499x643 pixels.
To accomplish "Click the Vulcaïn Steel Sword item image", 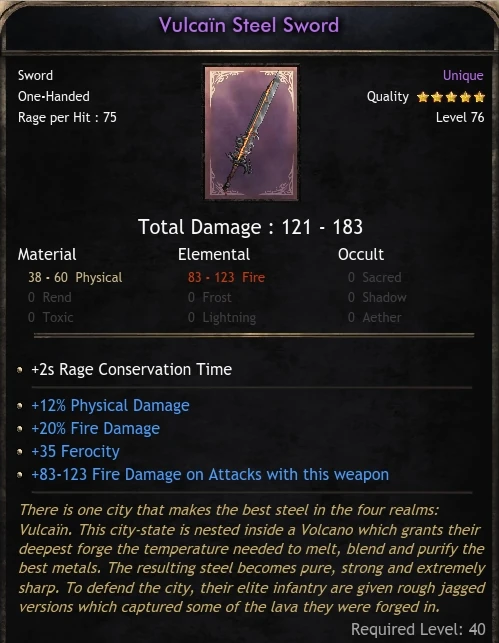I will (251, 132).
